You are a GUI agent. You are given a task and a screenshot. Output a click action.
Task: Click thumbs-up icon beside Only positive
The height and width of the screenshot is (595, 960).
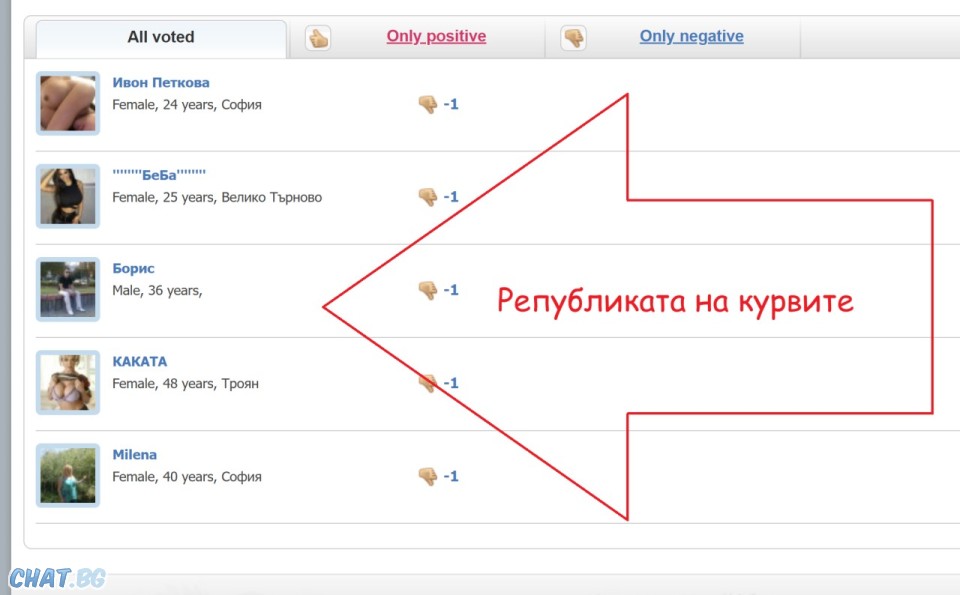click(318, 39)
